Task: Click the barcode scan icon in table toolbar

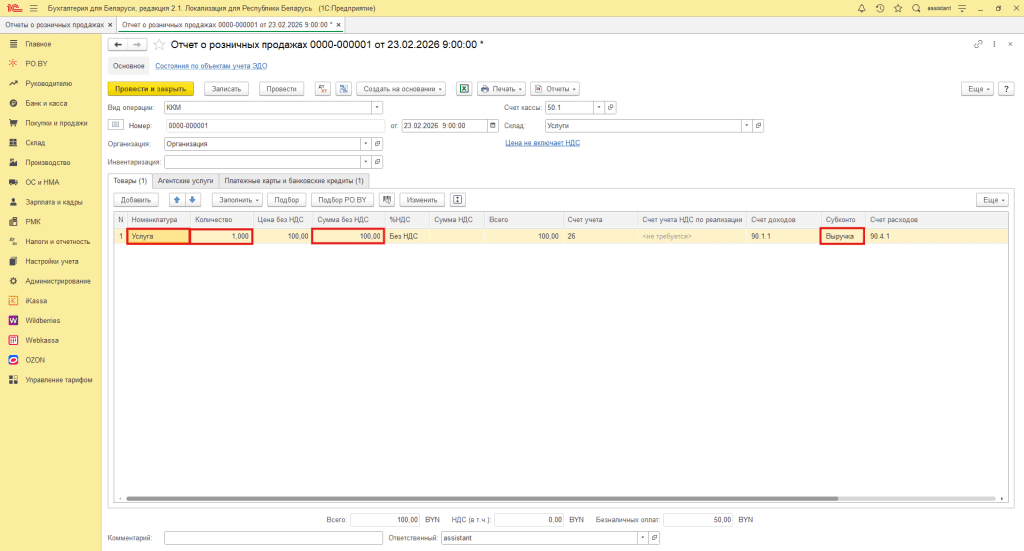Action: point(388,200)
